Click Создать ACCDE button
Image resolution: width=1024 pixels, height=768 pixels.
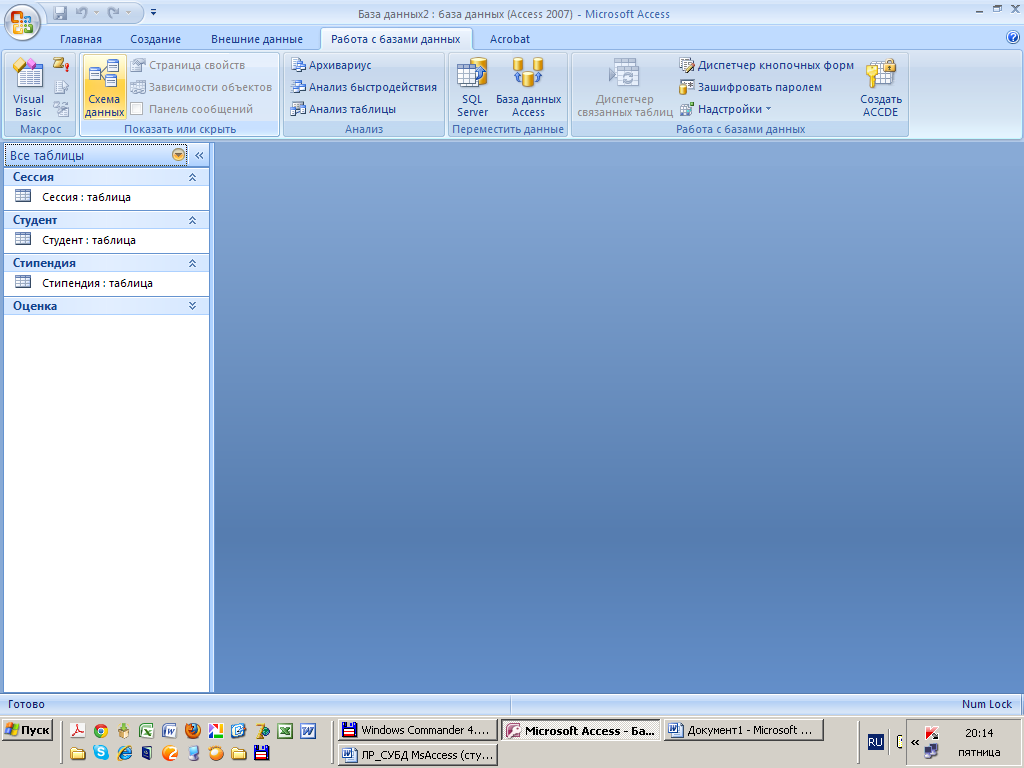coord(880,88)
